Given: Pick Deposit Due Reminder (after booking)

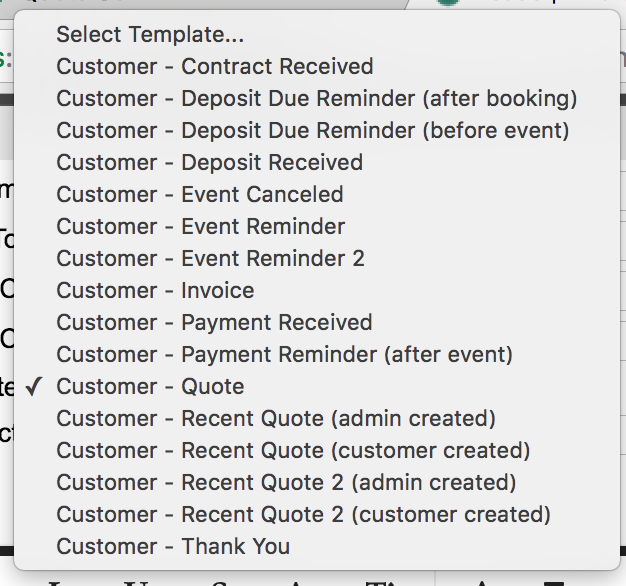Looking at the screenshot, I should click(x=316, y=99).
